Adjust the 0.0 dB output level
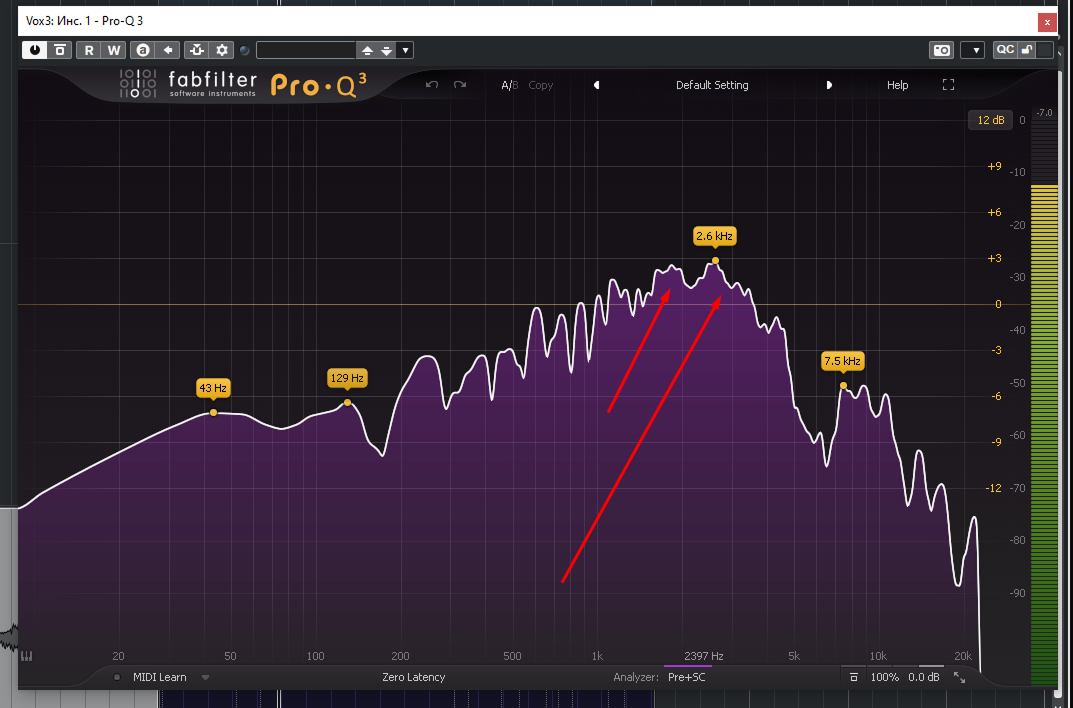Viewport: 1073px width, 708px height. point(924,677)
